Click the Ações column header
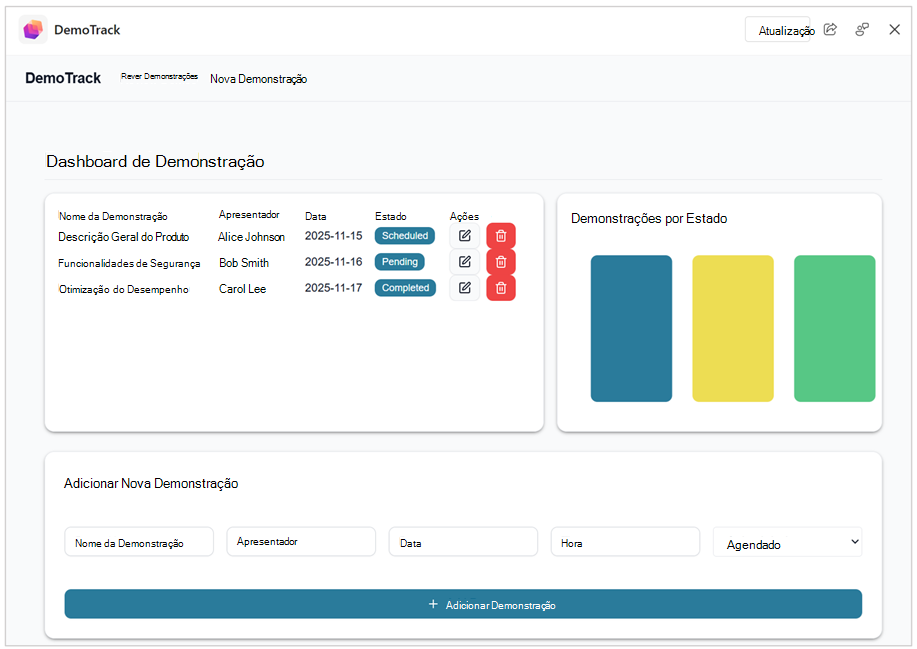917x649 pixels. click(464, 216)
